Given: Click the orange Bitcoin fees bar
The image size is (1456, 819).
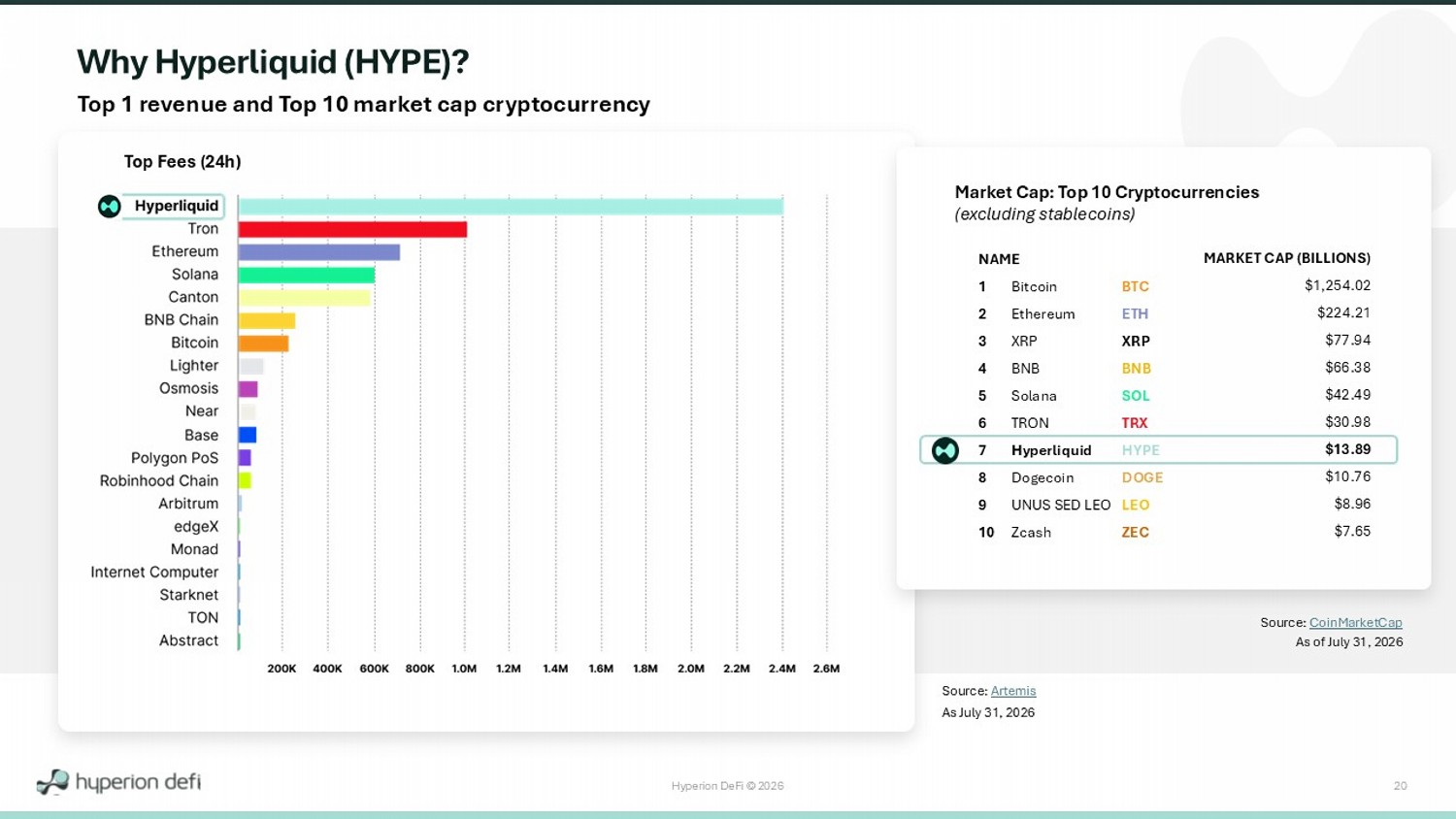Looking at the screenshot, I should (263, 344).
